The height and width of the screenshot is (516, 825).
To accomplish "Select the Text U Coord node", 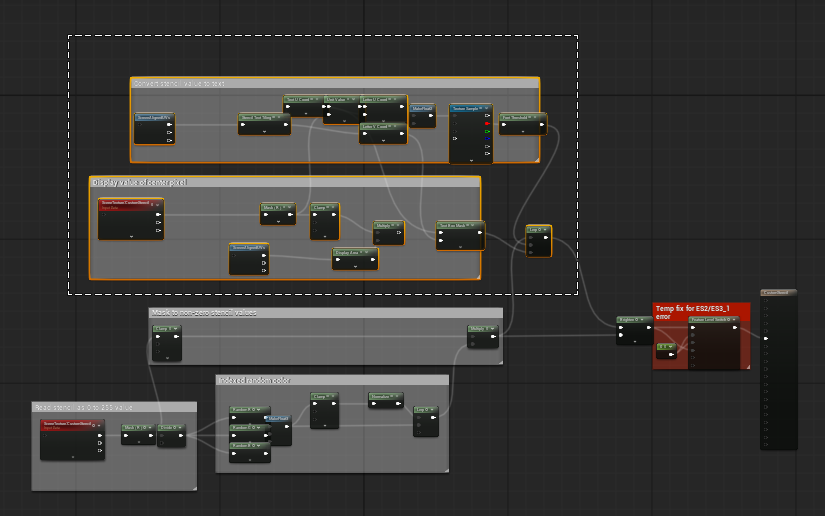I will [x=305, y=106].
